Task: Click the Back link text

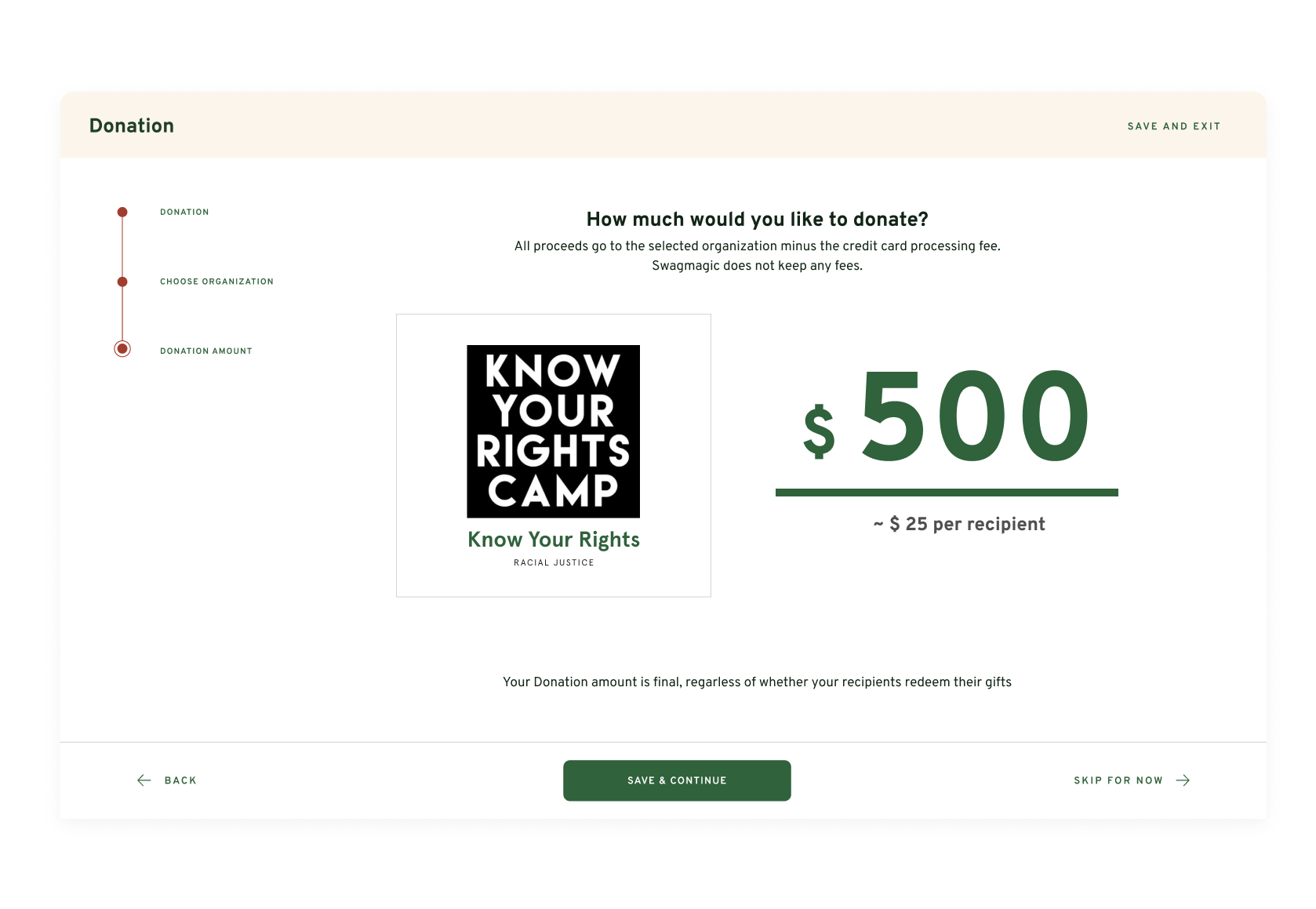Action: coord(180,780)
